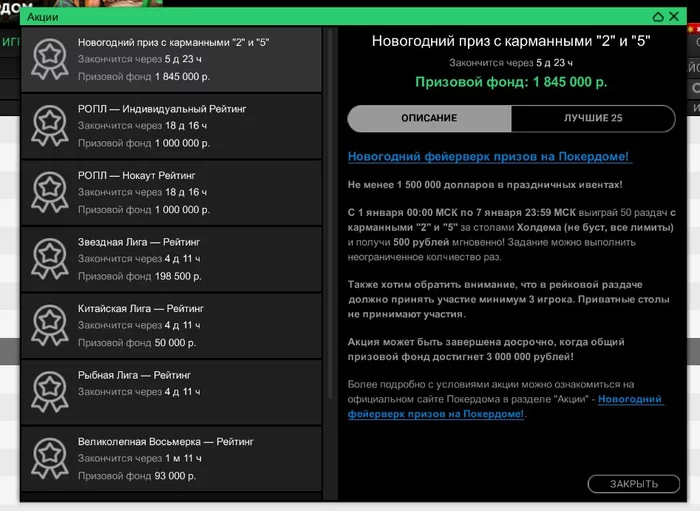Screen dimensions: 700x511
Task: Open the ЛУЧШИЕ 25 tab
Action: pos(593,118)
